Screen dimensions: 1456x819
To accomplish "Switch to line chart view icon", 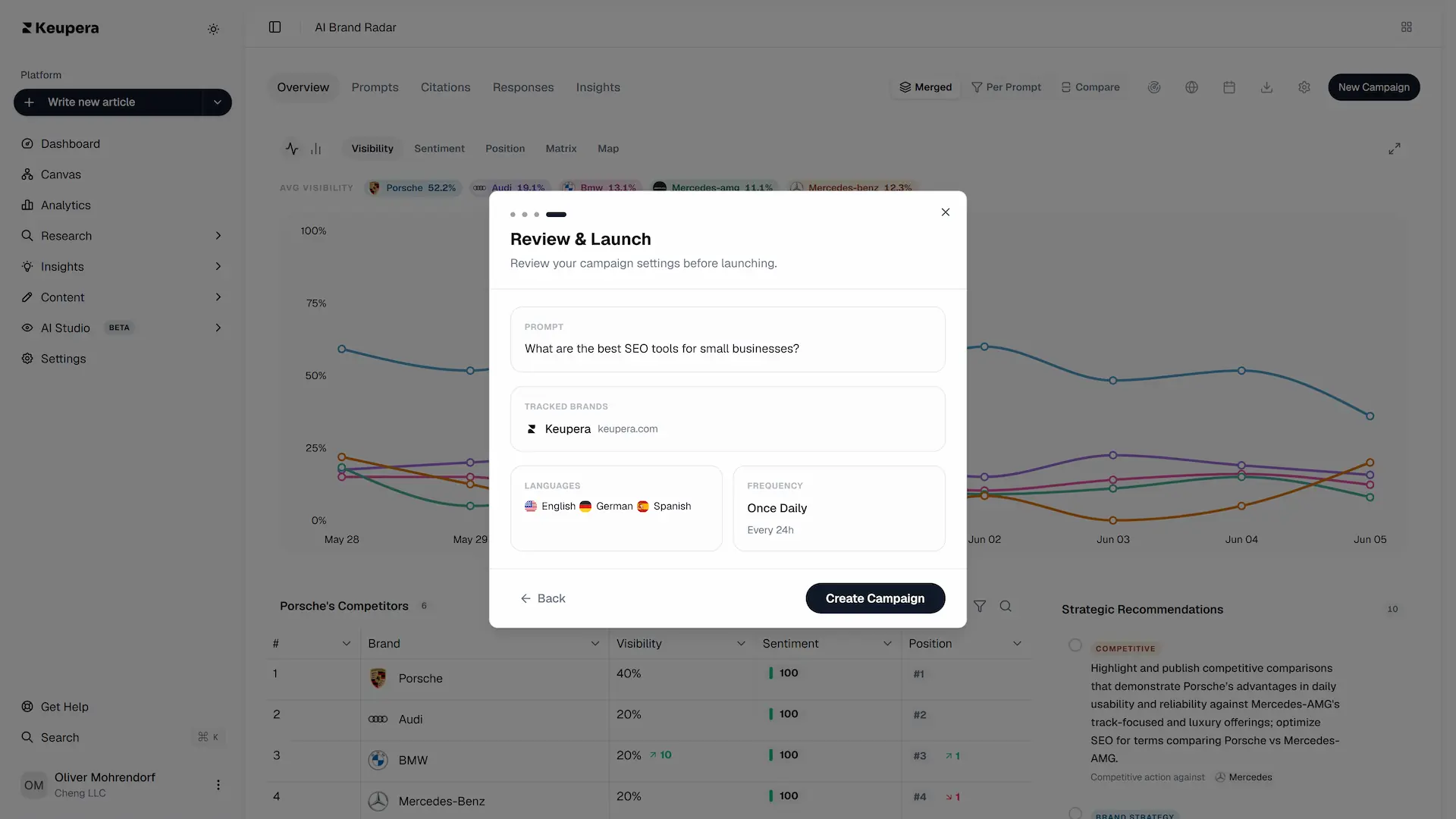I will [x=292, y=149].
